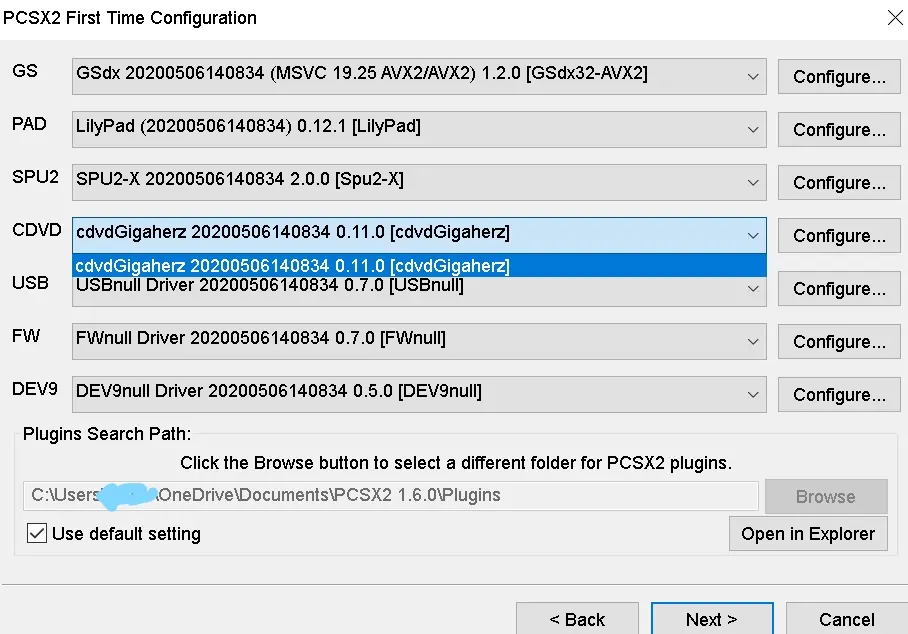The height and width of the screenshot is (634, 908).
Task: Configure the FW plugin
Action: click(x=839, y=342)
